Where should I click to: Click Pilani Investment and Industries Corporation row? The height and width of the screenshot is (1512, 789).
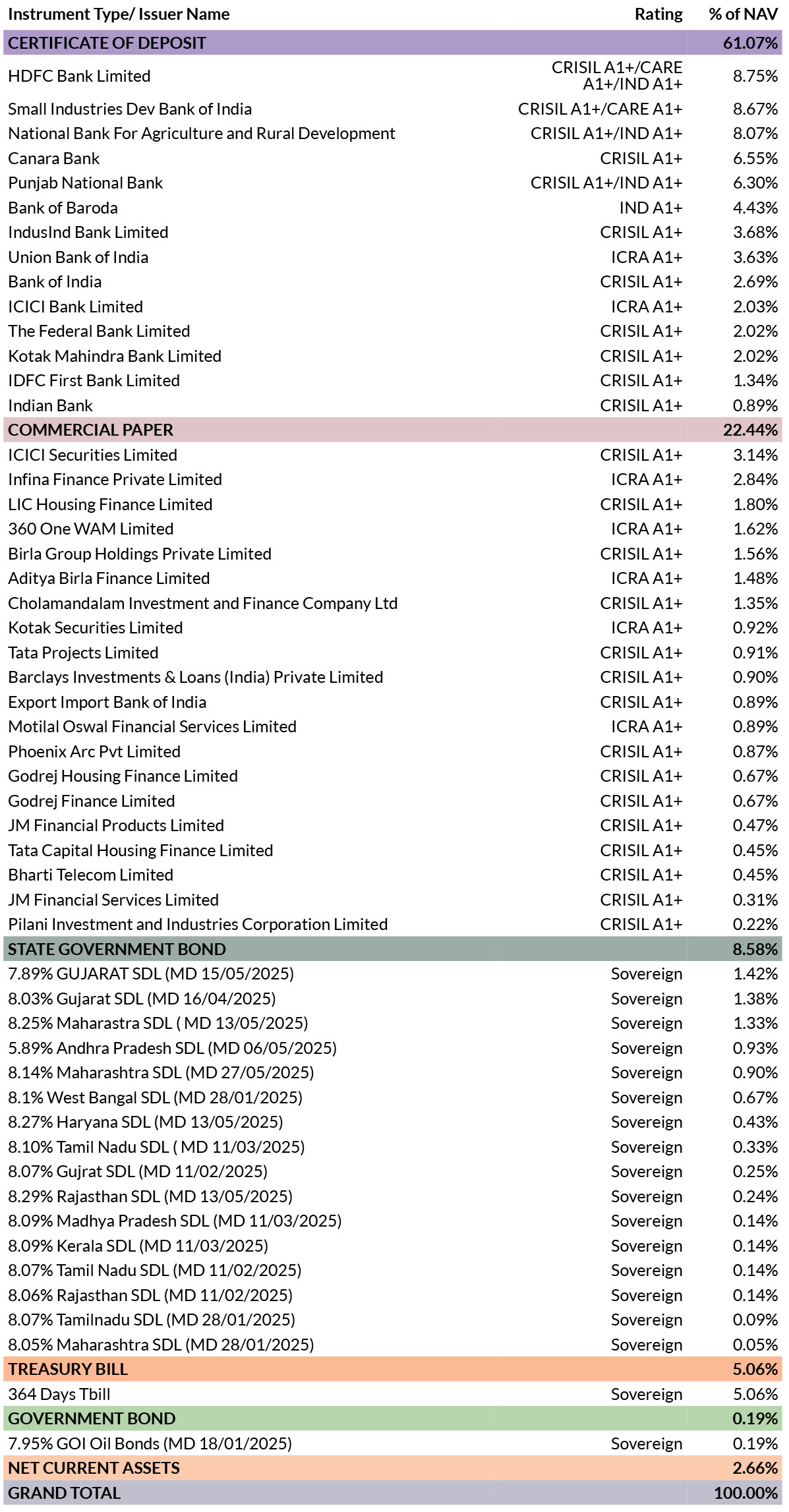[x=393, y=924]
